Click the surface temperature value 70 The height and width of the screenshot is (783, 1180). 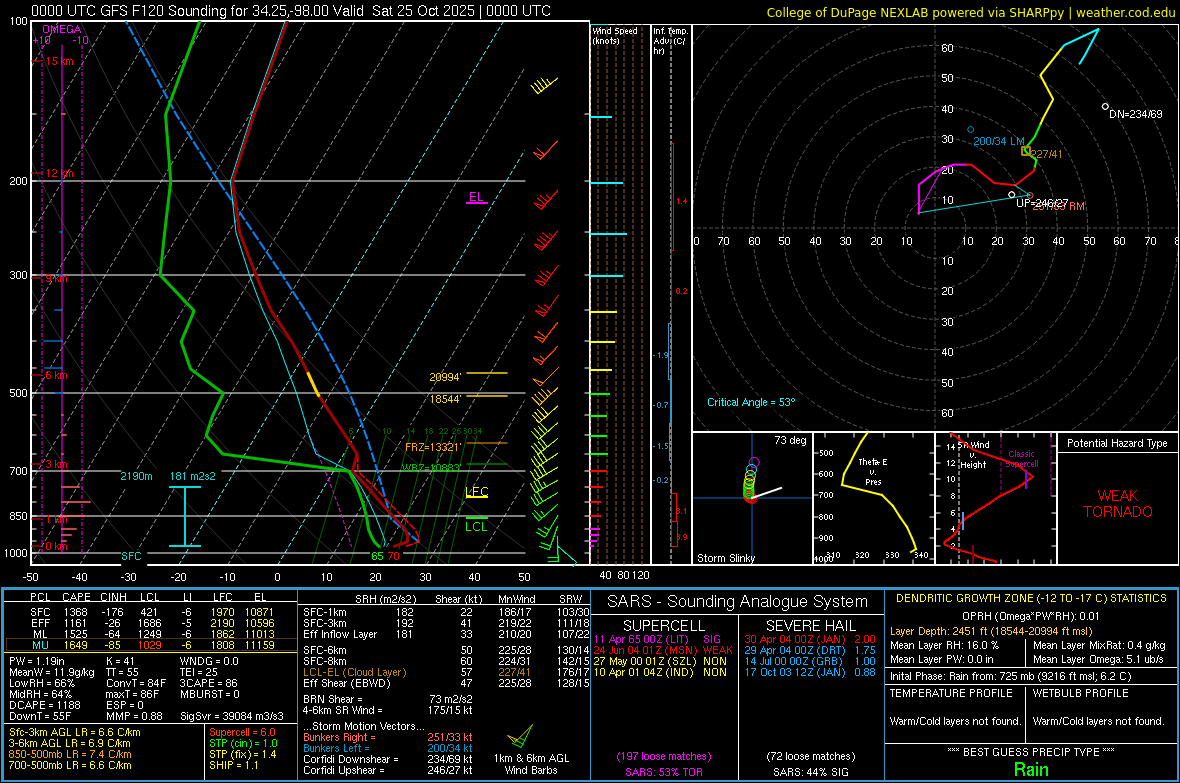tap(394, 556)
